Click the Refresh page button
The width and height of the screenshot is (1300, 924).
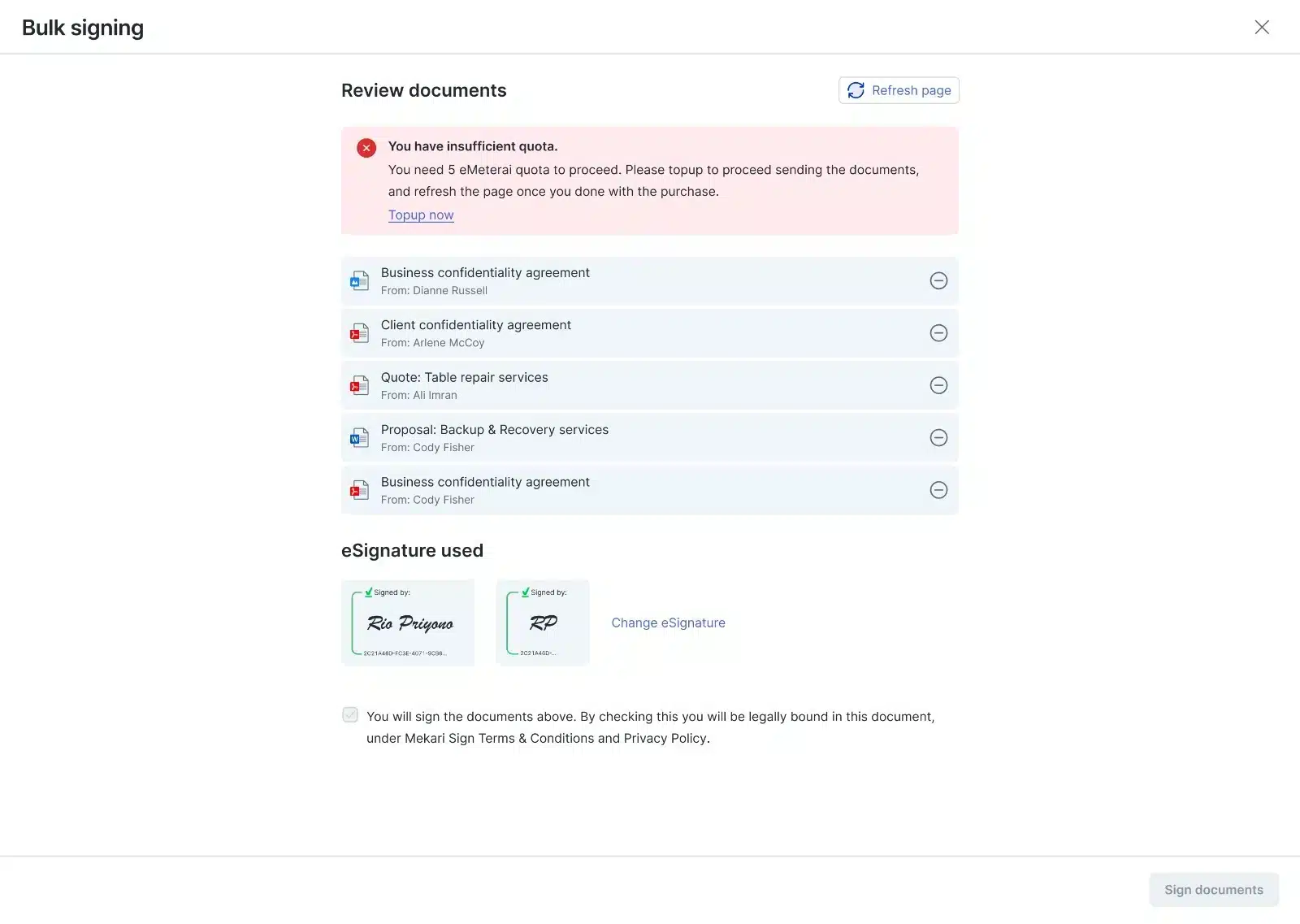899,90
